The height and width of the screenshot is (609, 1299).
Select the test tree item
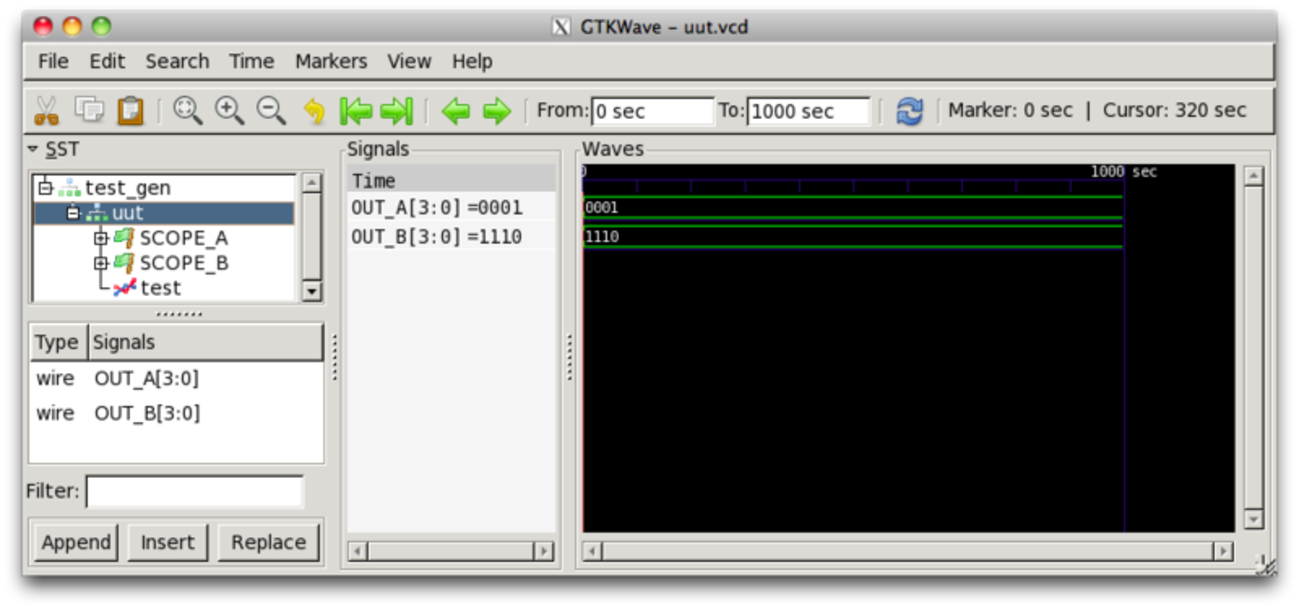[160, 288]
